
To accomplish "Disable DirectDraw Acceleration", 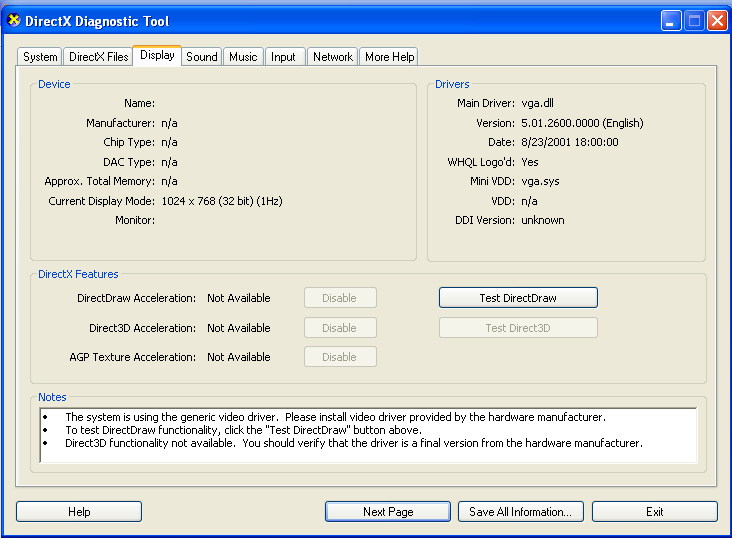I will coord(340,298).
